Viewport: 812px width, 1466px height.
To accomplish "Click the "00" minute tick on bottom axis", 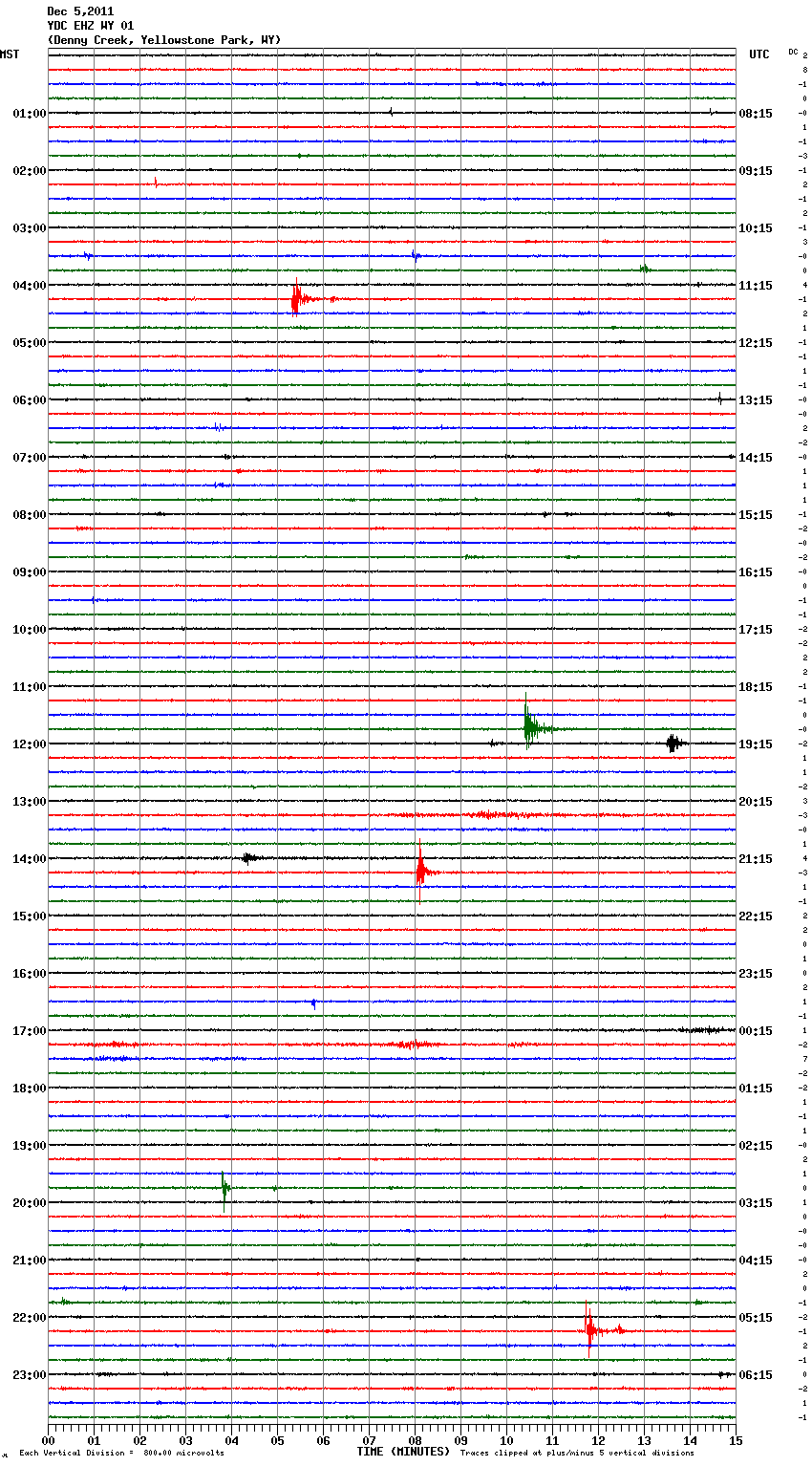I will 48,1440.
